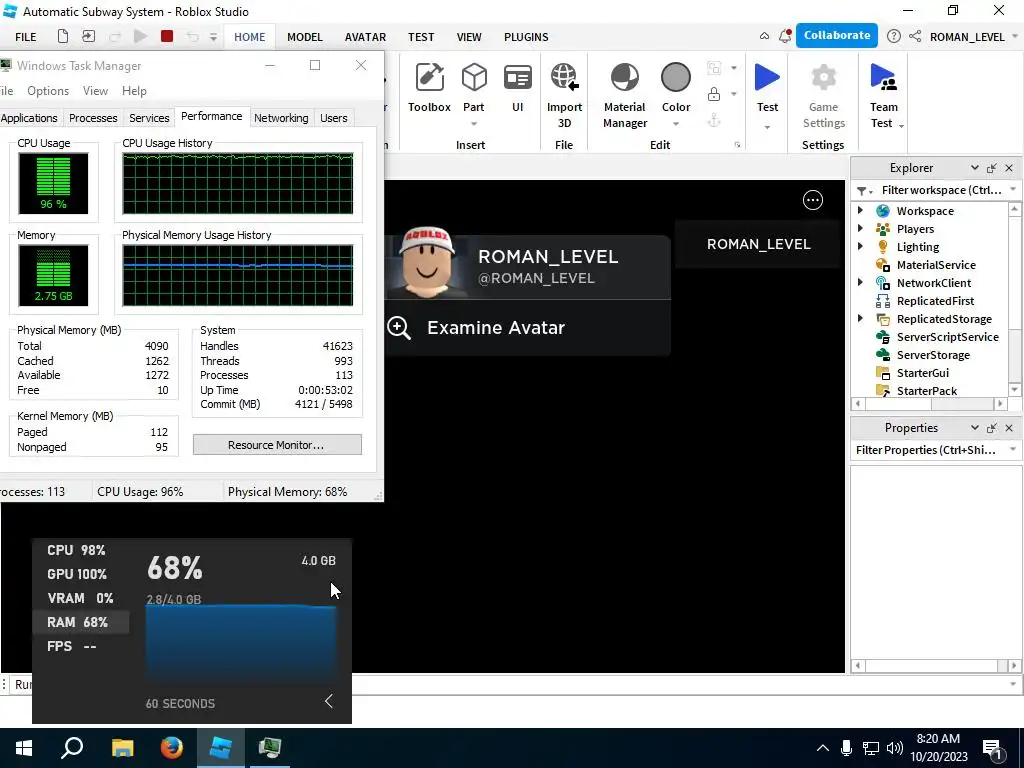Click the grey play arrow in quick access bar
The width and height of the screenshot is (1024, 768).
(x=140, y=37)
